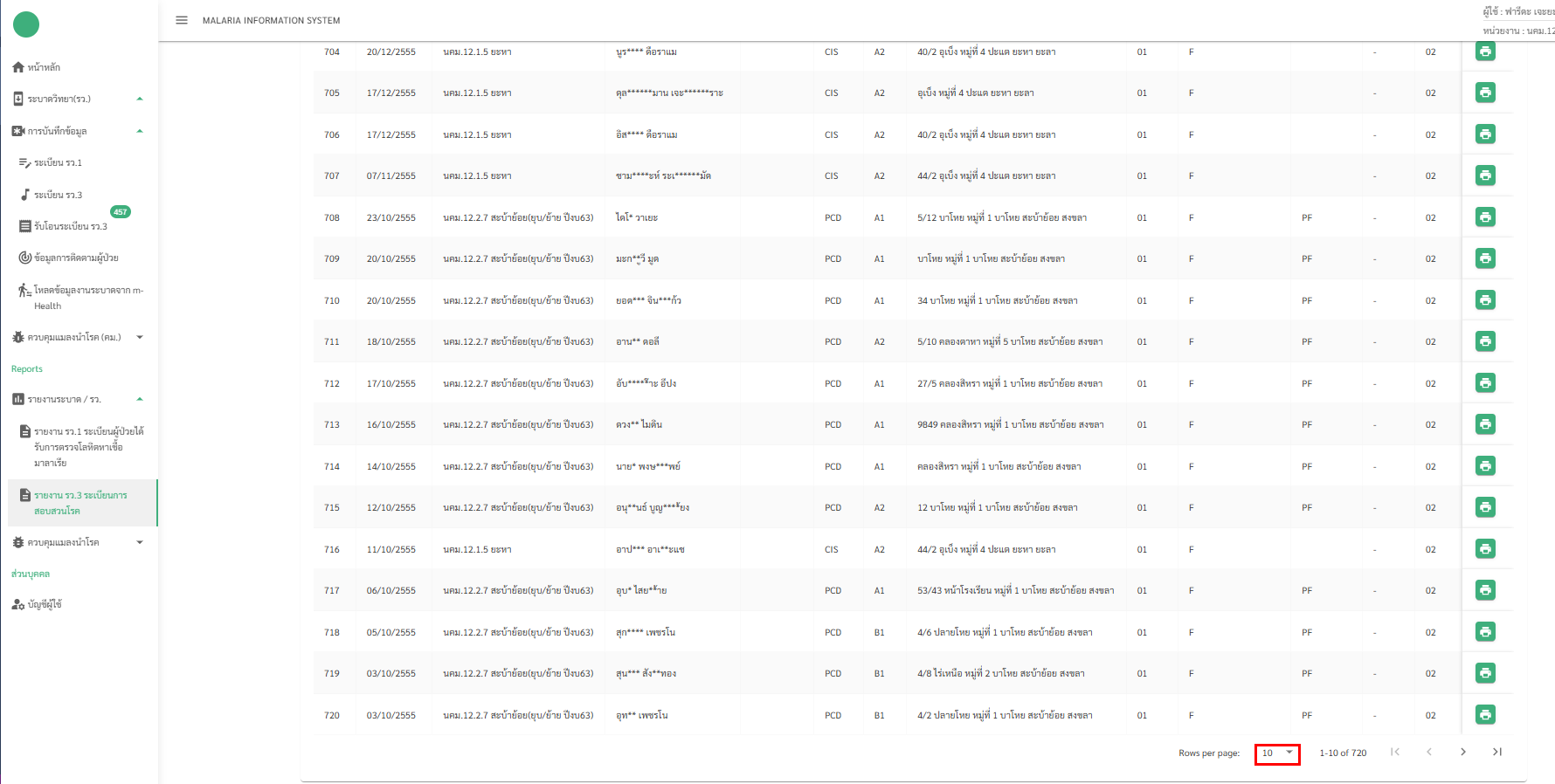Open ระเบียน รว.1 in the sidebar

[58, 163]
